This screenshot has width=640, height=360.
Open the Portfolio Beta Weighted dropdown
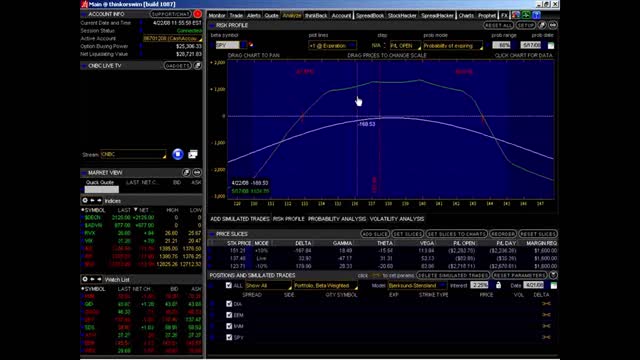[x=326, y=285]
